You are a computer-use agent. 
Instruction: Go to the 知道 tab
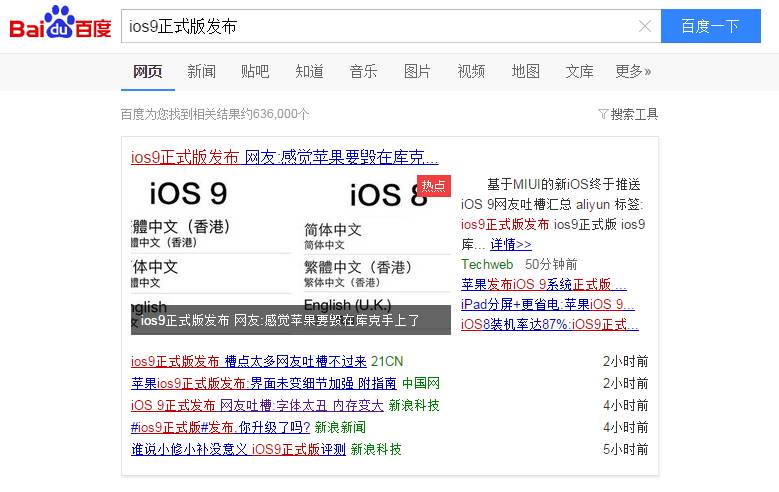pos(309,72)
